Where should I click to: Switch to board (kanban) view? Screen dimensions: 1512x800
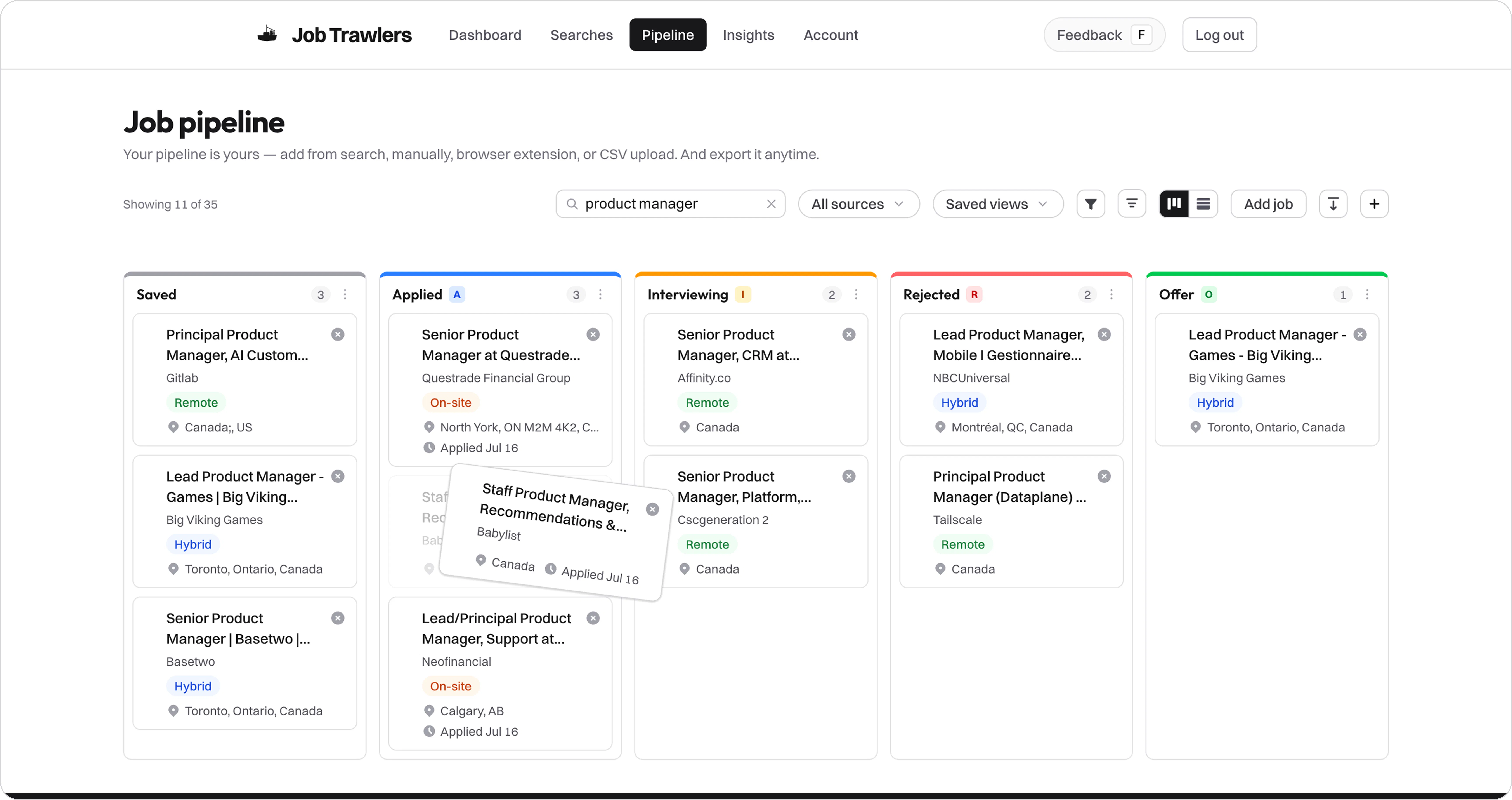tap(1174, 204)
